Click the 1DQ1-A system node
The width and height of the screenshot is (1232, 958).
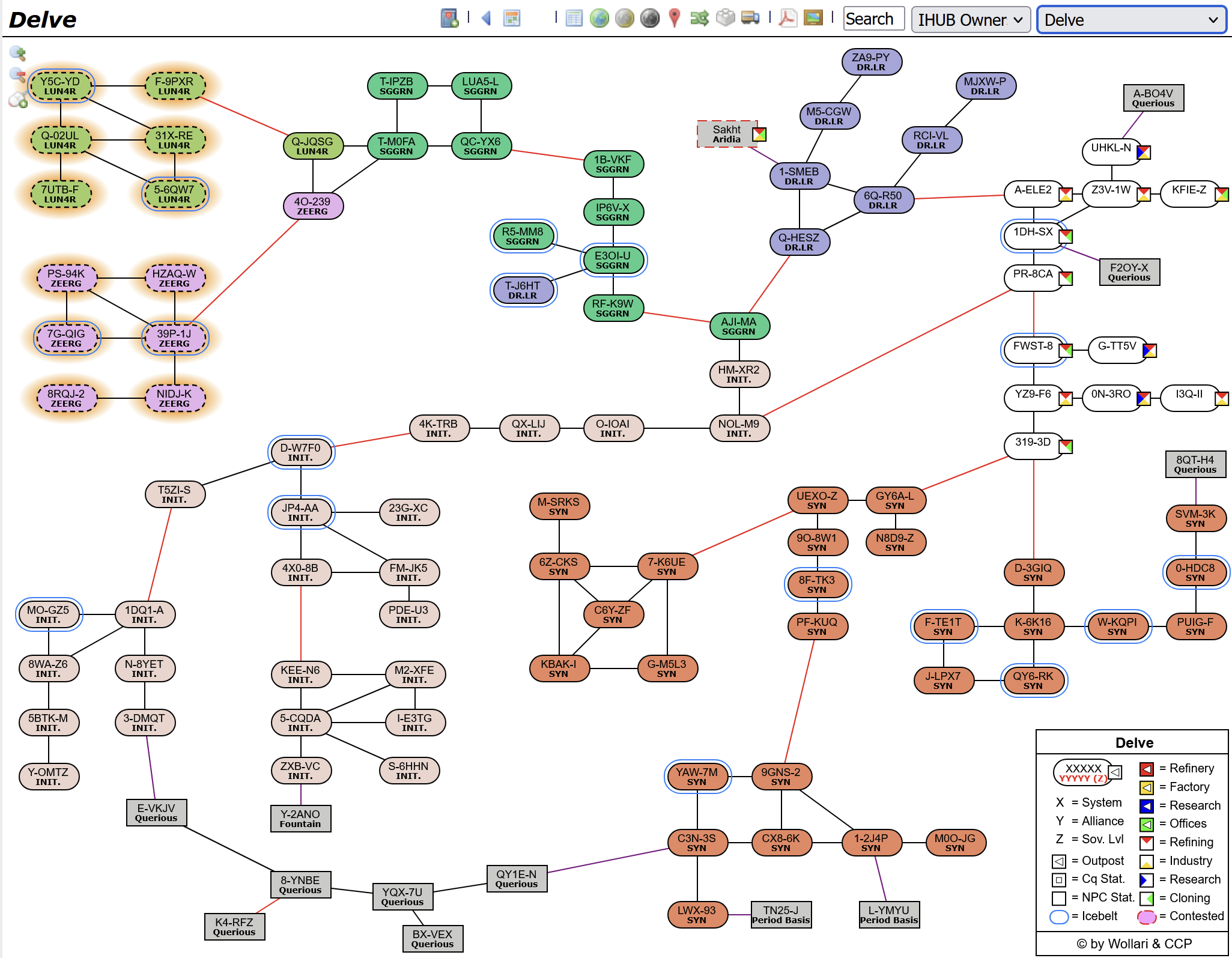pos(144,614)
